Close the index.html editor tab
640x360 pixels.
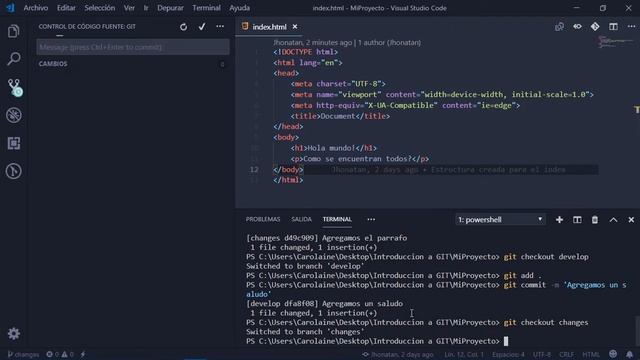[x=295, y=27]
